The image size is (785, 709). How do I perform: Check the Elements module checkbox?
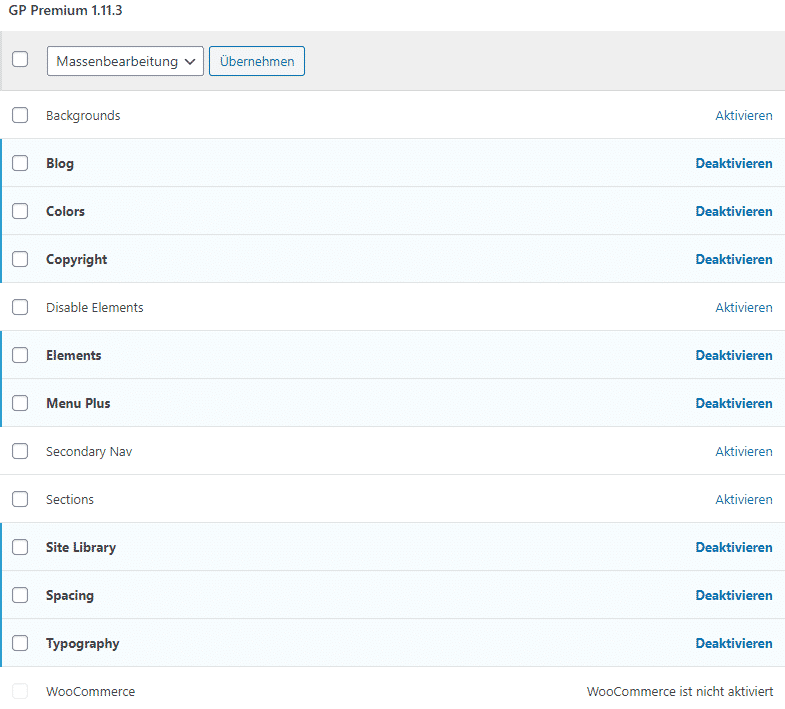pyautogui.click(x=20, y=356)
